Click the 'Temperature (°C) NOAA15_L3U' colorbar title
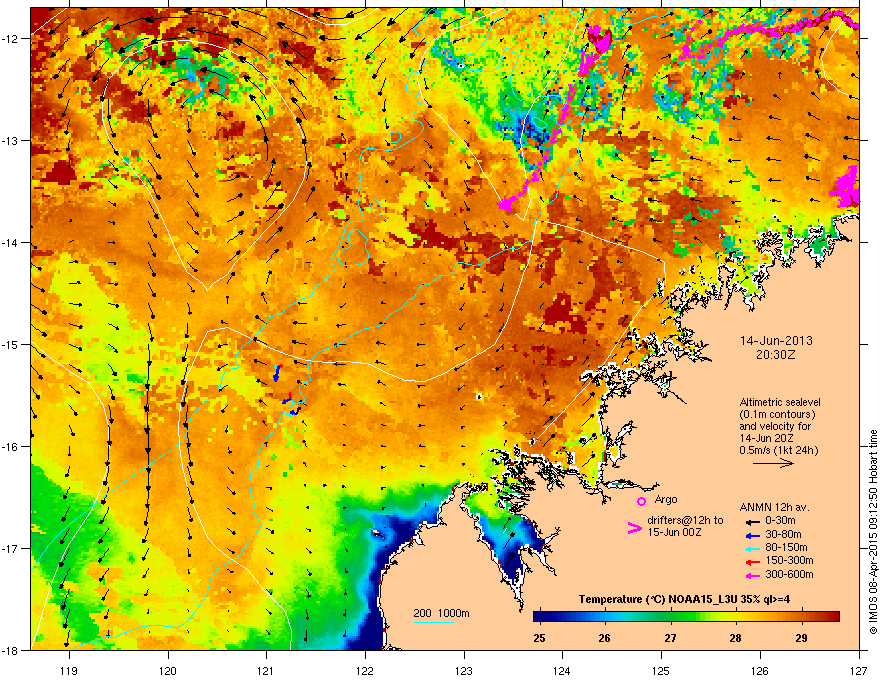880x680 pixels. [x=658, y=599]
